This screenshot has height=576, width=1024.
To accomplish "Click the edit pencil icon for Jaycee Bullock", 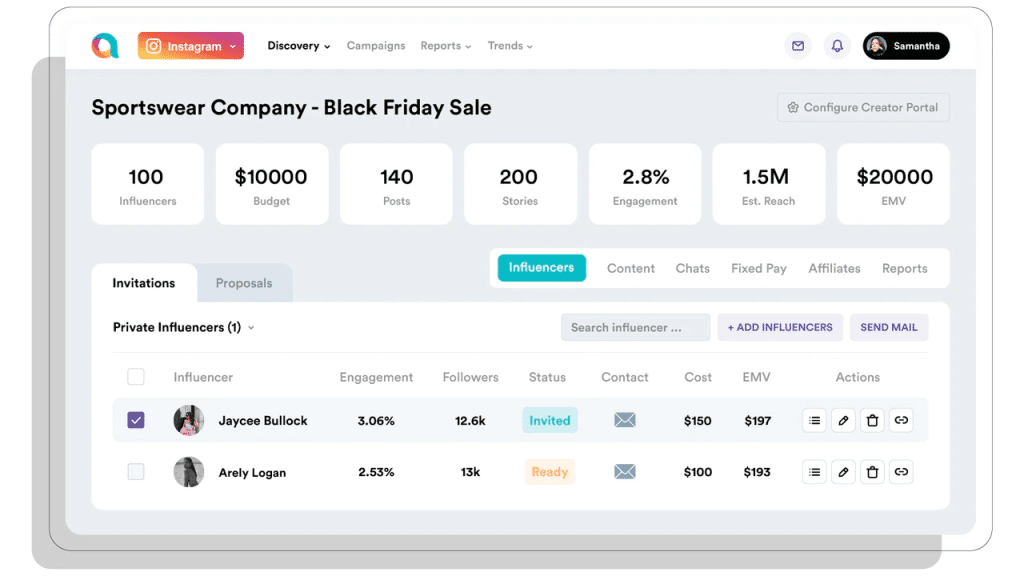I will coord(843,421).
